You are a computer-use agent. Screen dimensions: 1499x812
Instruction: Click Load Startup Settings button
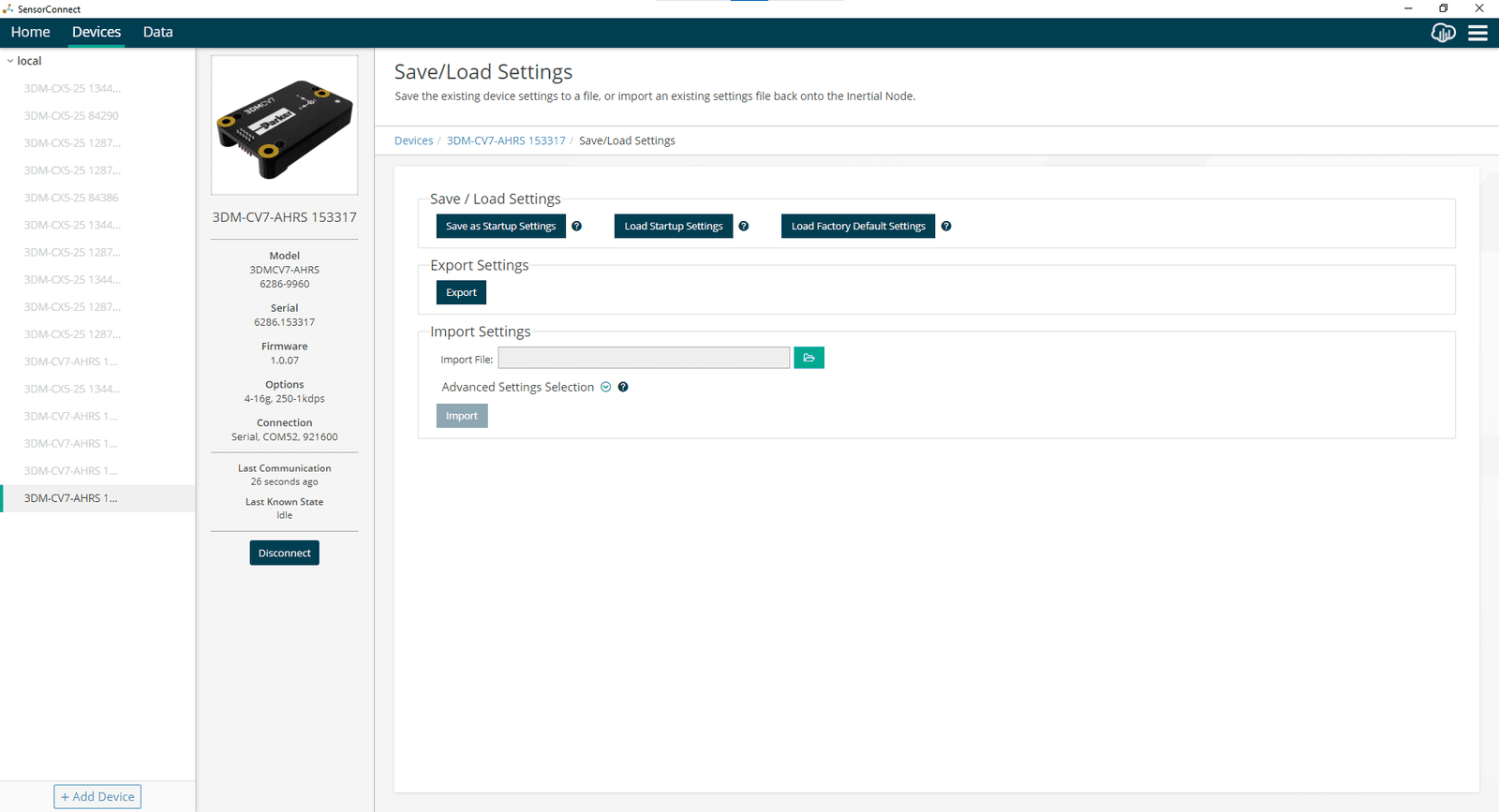click(674, 226)
